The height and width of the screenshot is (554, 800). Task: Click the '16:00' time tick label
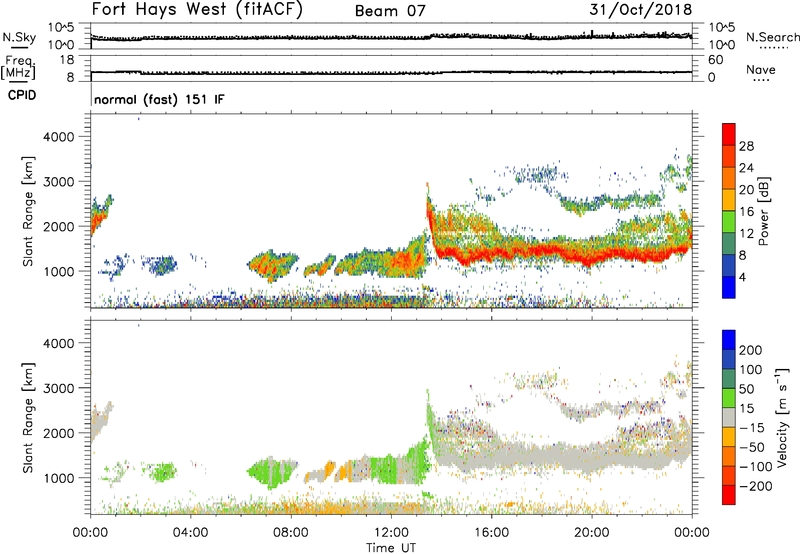tap(491, 533)
